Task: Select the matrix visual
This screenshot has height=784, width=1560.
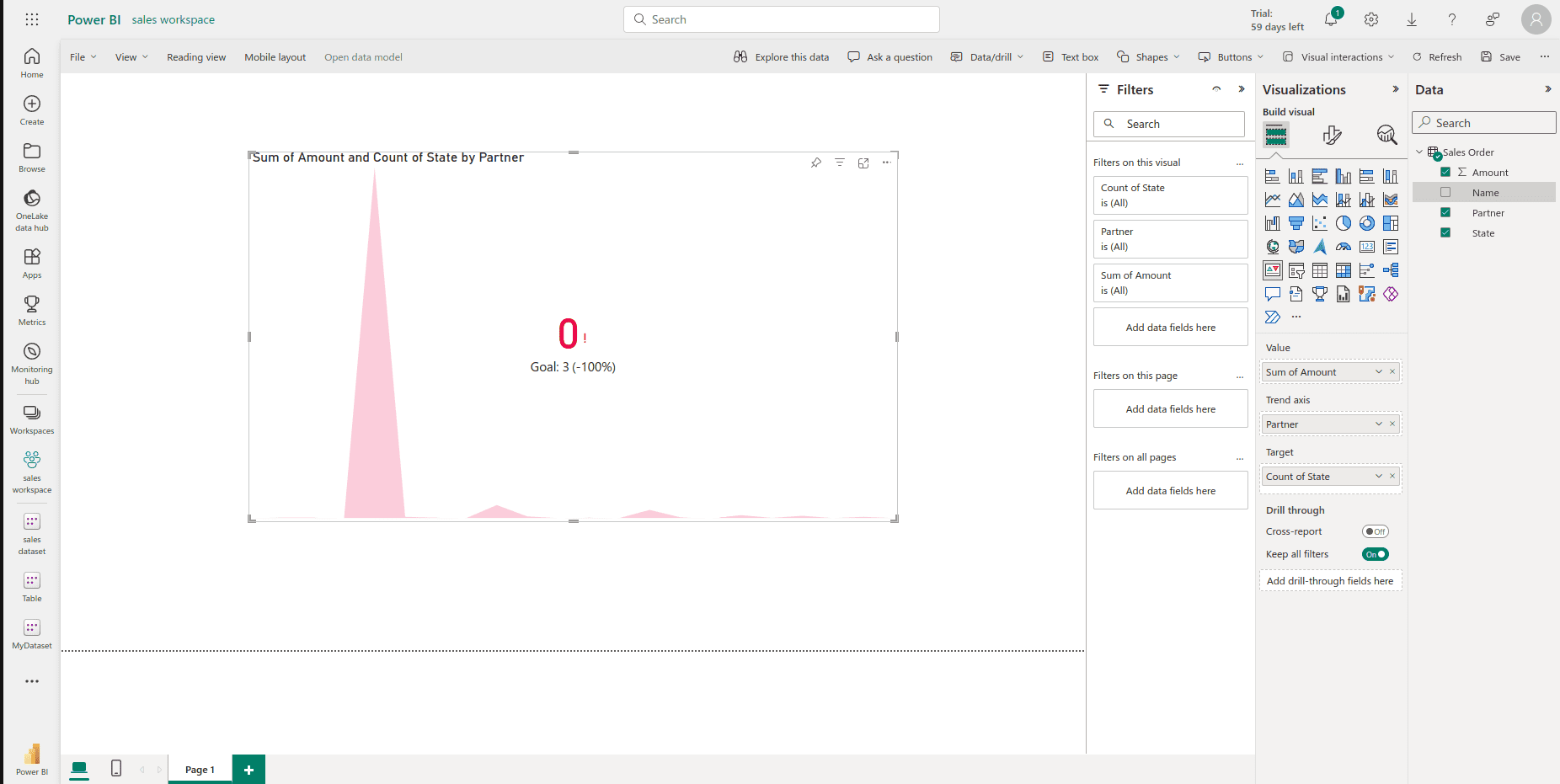Action: (1344, 270)
